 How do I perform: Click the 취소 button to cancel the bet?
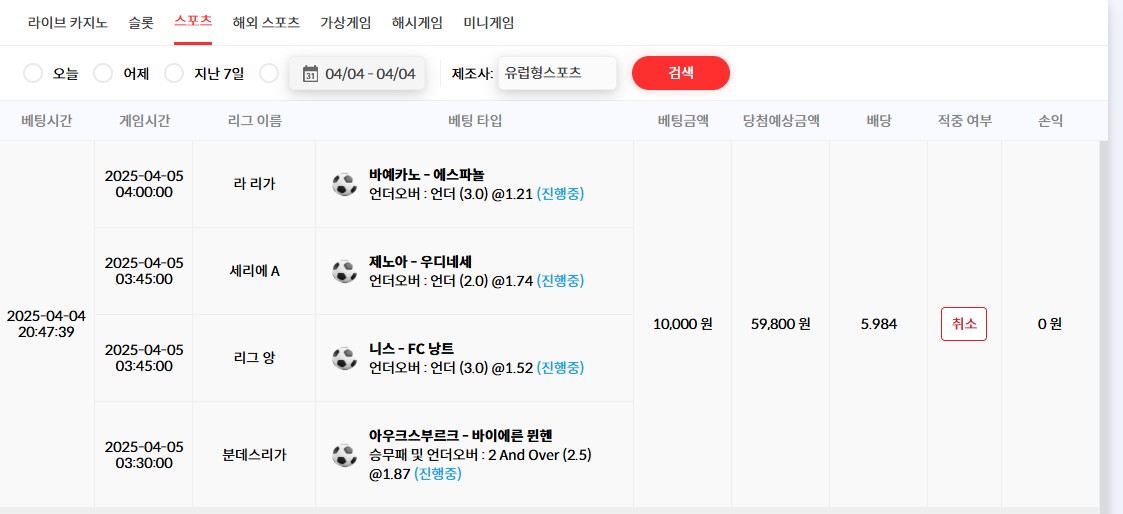(963, 324)
